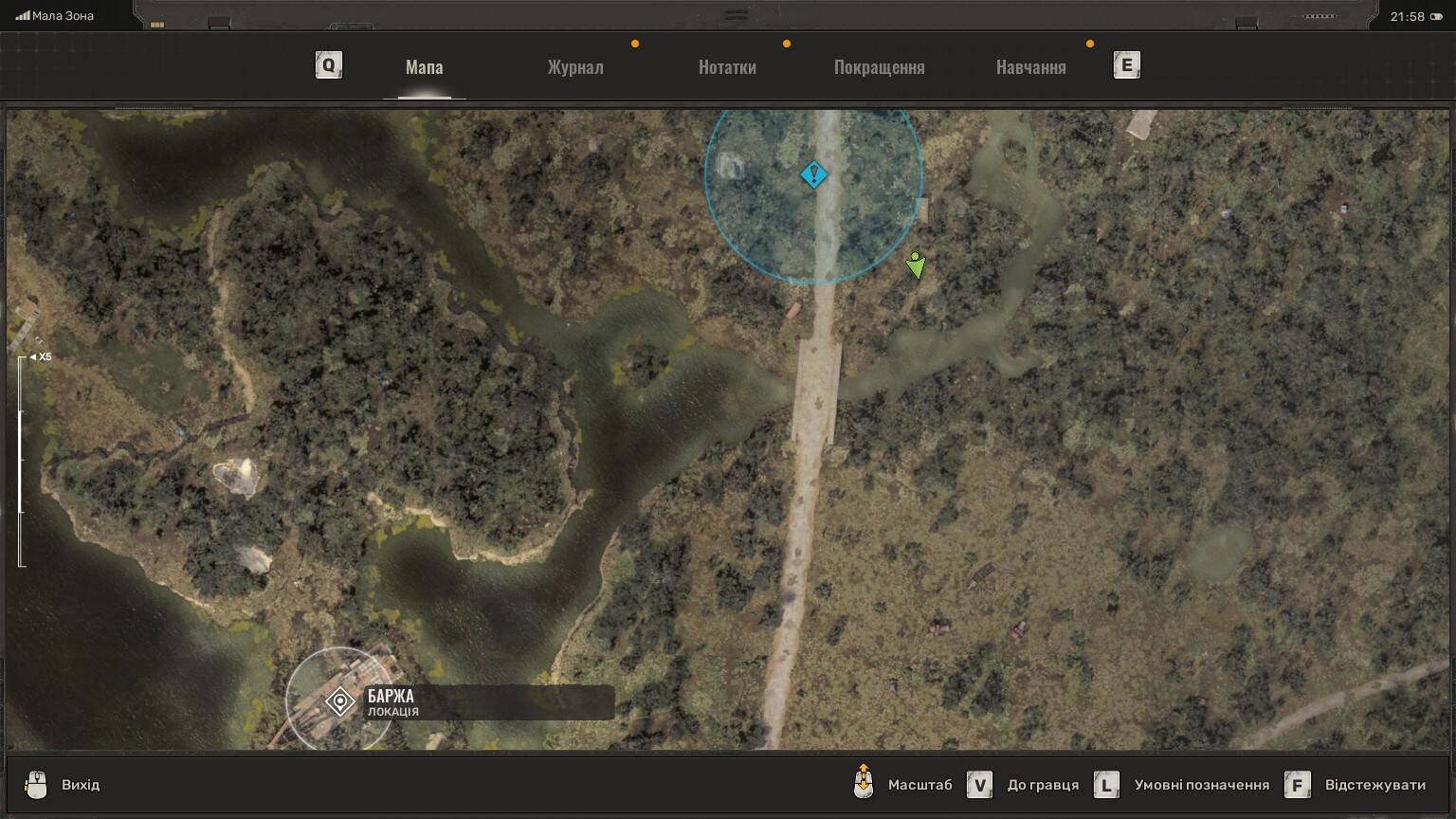Image resolution: width=1456 pixels, height=819 pixels.
Task: Click the Баржа Локація label
Action: click(x=490, y=702)
